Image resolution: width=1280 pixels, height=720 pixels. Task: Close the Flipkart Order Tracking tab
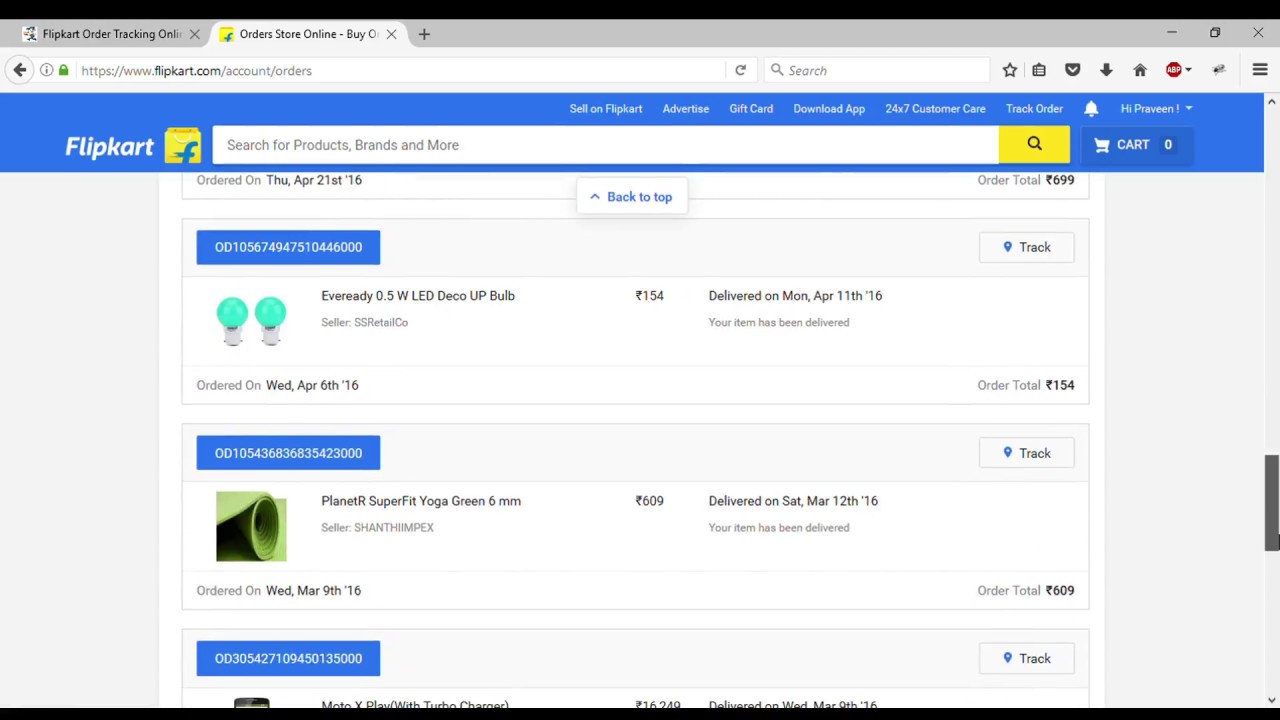(195, 34)
